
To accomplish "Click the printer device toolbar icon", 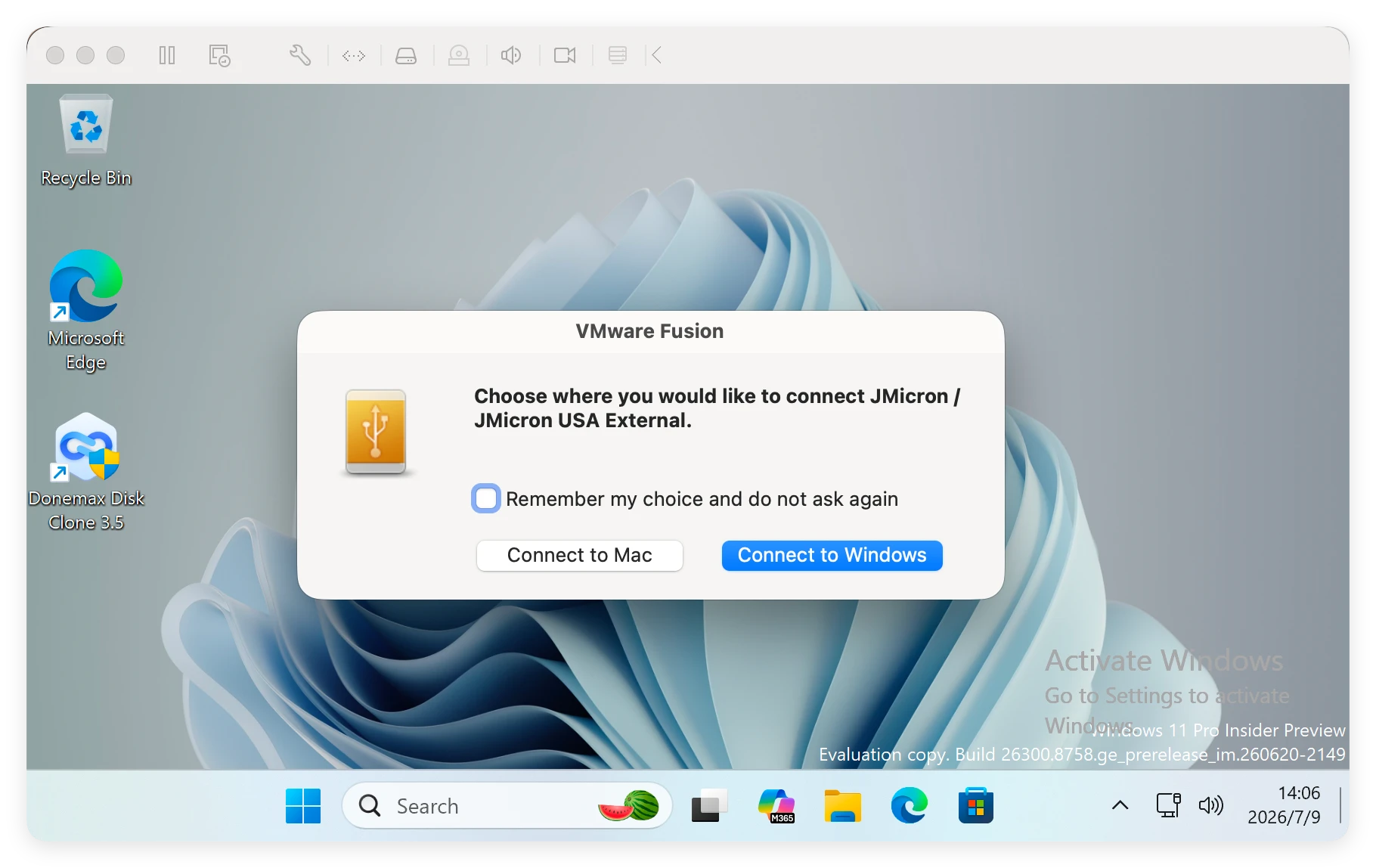I will 618,55.
